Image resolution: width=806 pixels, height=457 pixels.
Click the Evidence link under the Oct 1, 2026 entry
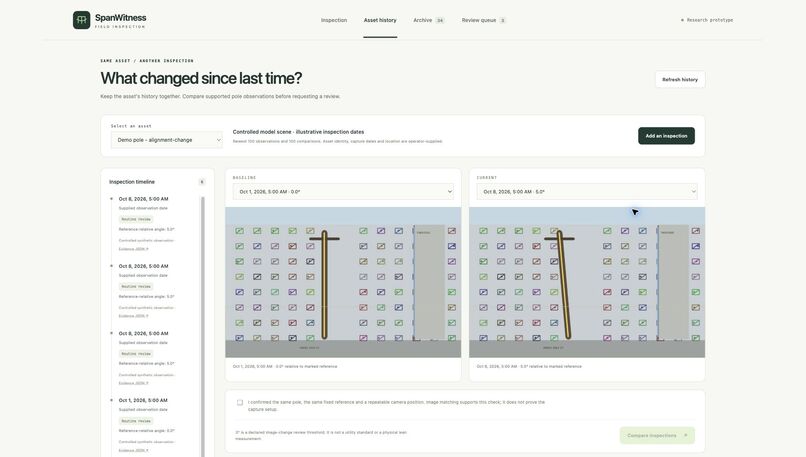134,450
